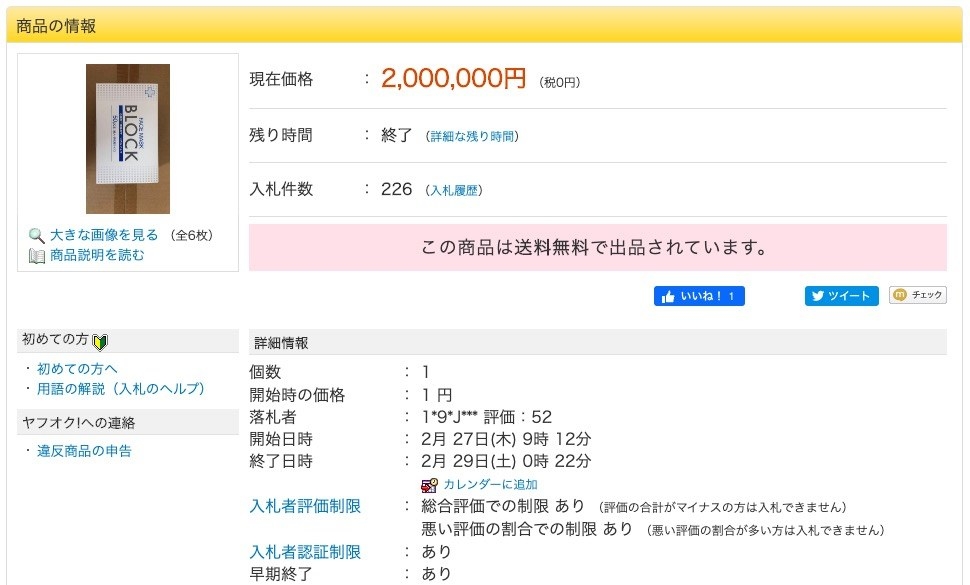Click the book icon beside 商品説明を読む
This screenshot has height=585, width=970.
pyautogui.click(x=37, y=256)
